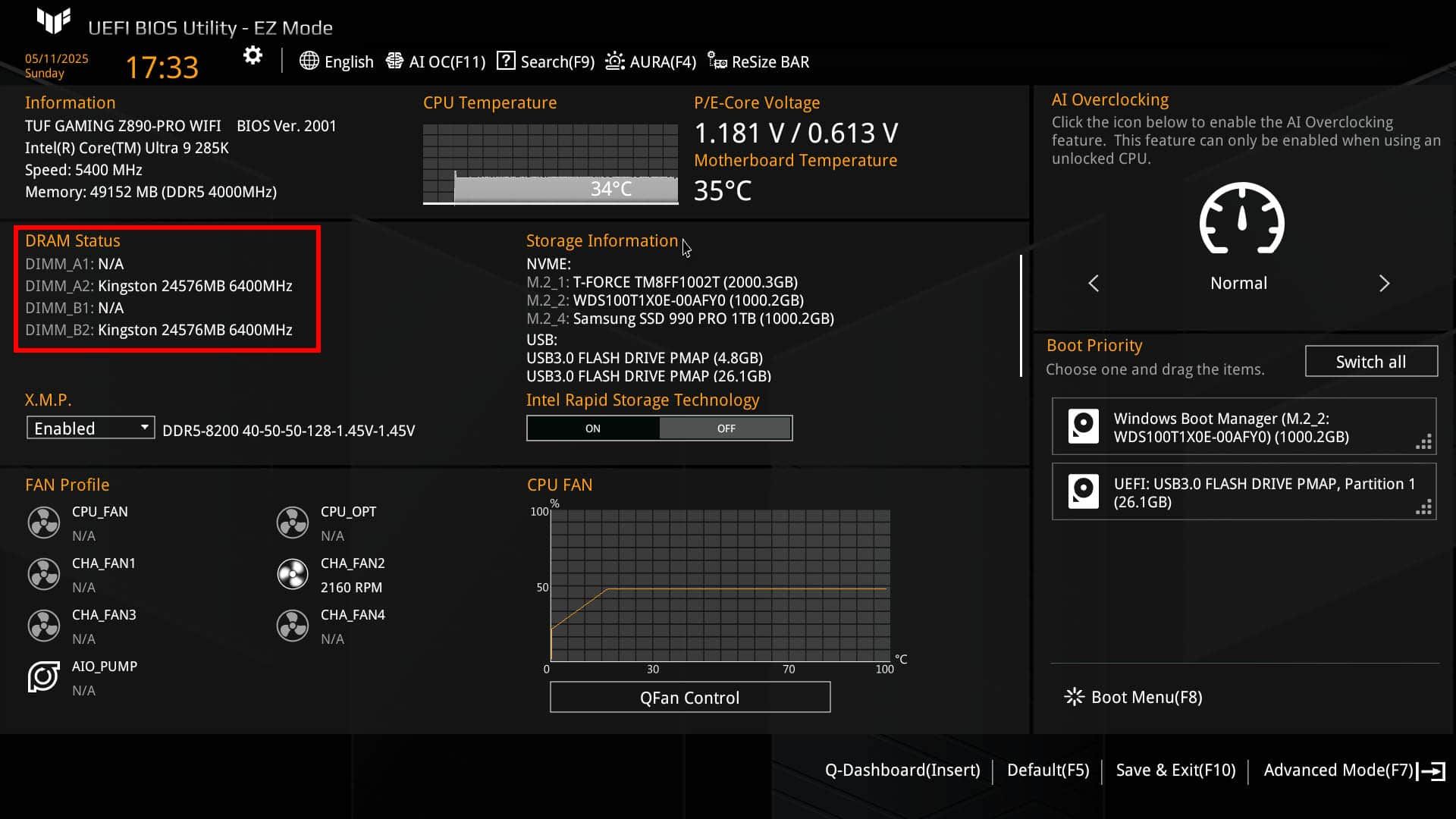Click the CHA_FAN3 fan icon
This screenshot has width=1456, height=819.
click(44, 626)
